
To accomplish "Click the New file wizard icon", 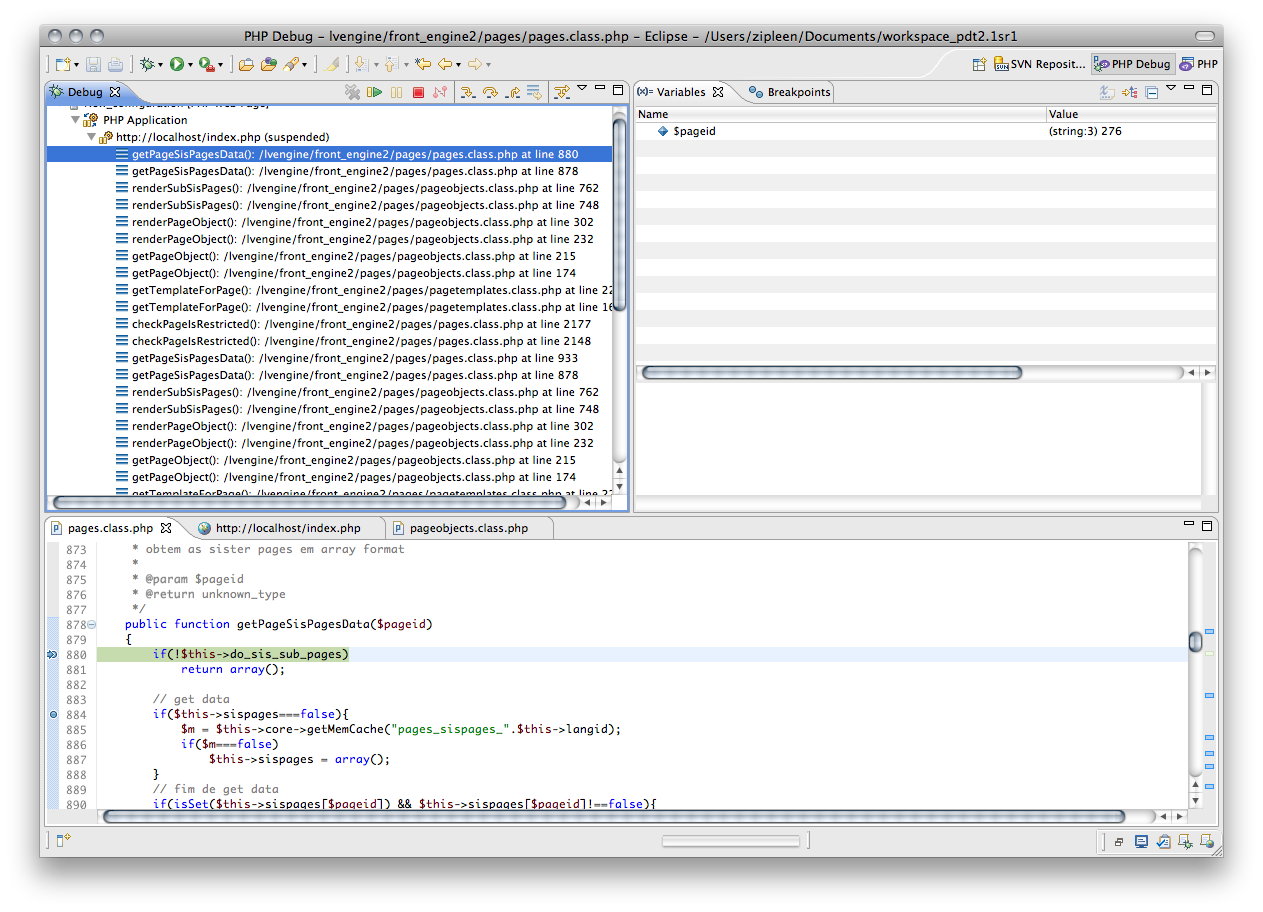I will (63, 64).
